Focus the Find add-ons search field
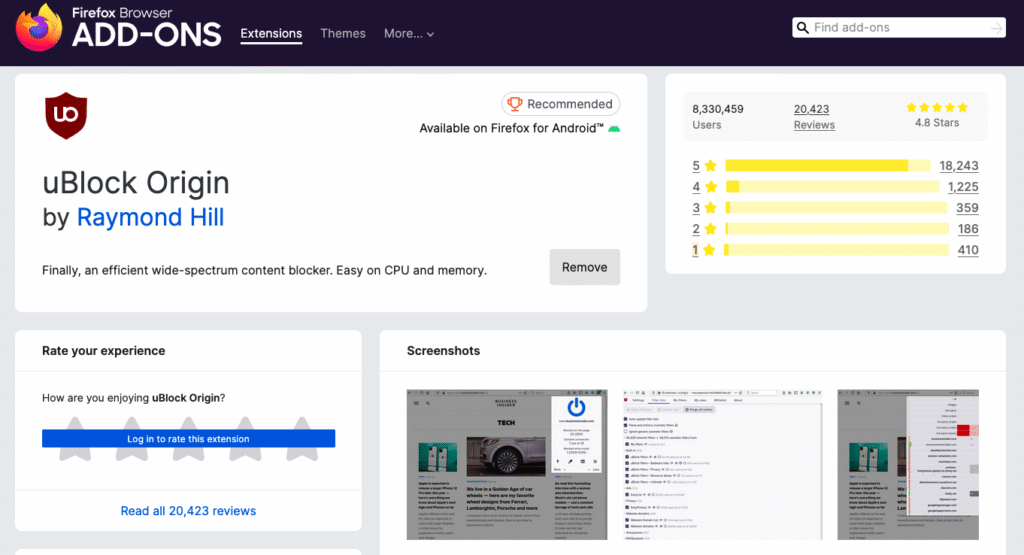The width and height of the screenshot is (1024, 555). [x=895, y=28]
